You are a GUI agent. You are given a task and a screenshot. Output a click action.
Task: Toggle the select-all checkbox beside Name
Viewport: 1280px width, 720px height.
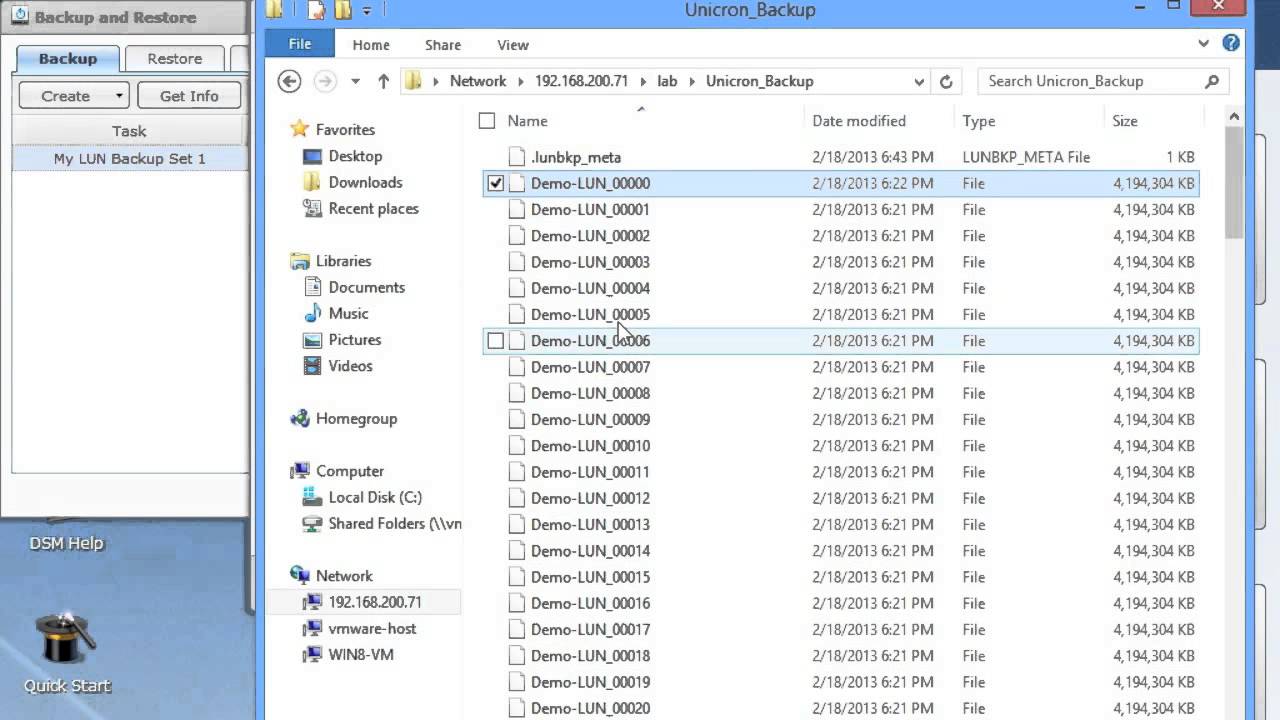487,121
